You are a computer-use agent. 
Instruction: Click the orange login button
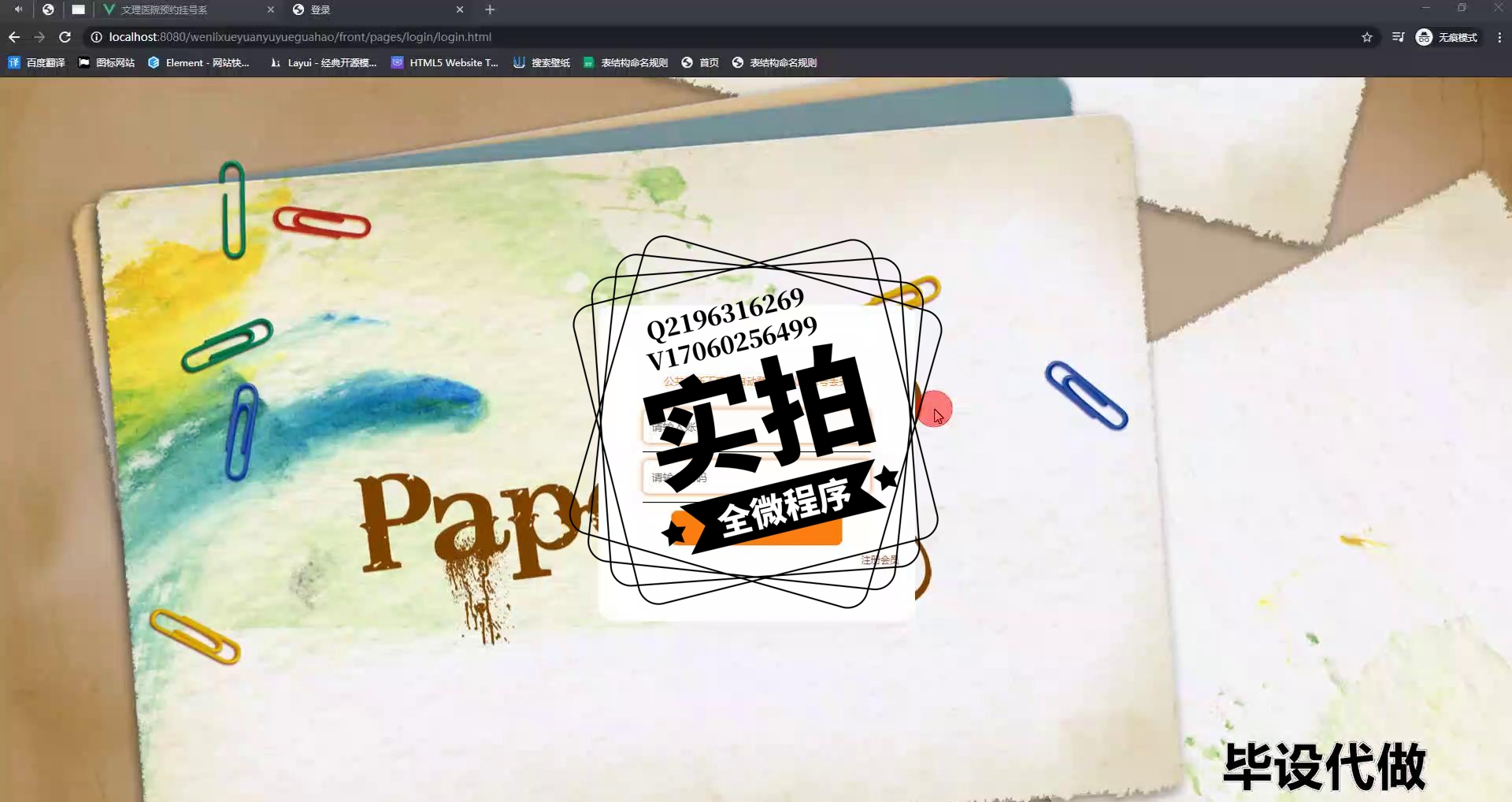tap(756, 528)
